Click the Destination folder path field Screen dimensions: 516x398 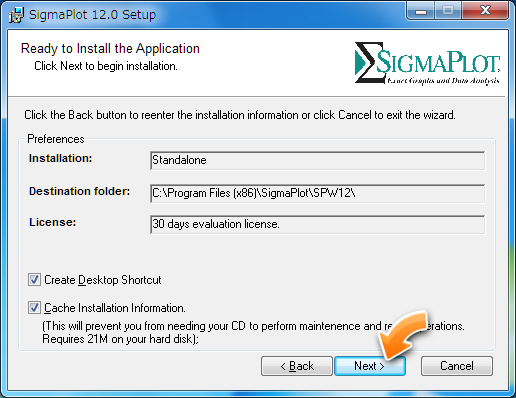pos(318,193)
